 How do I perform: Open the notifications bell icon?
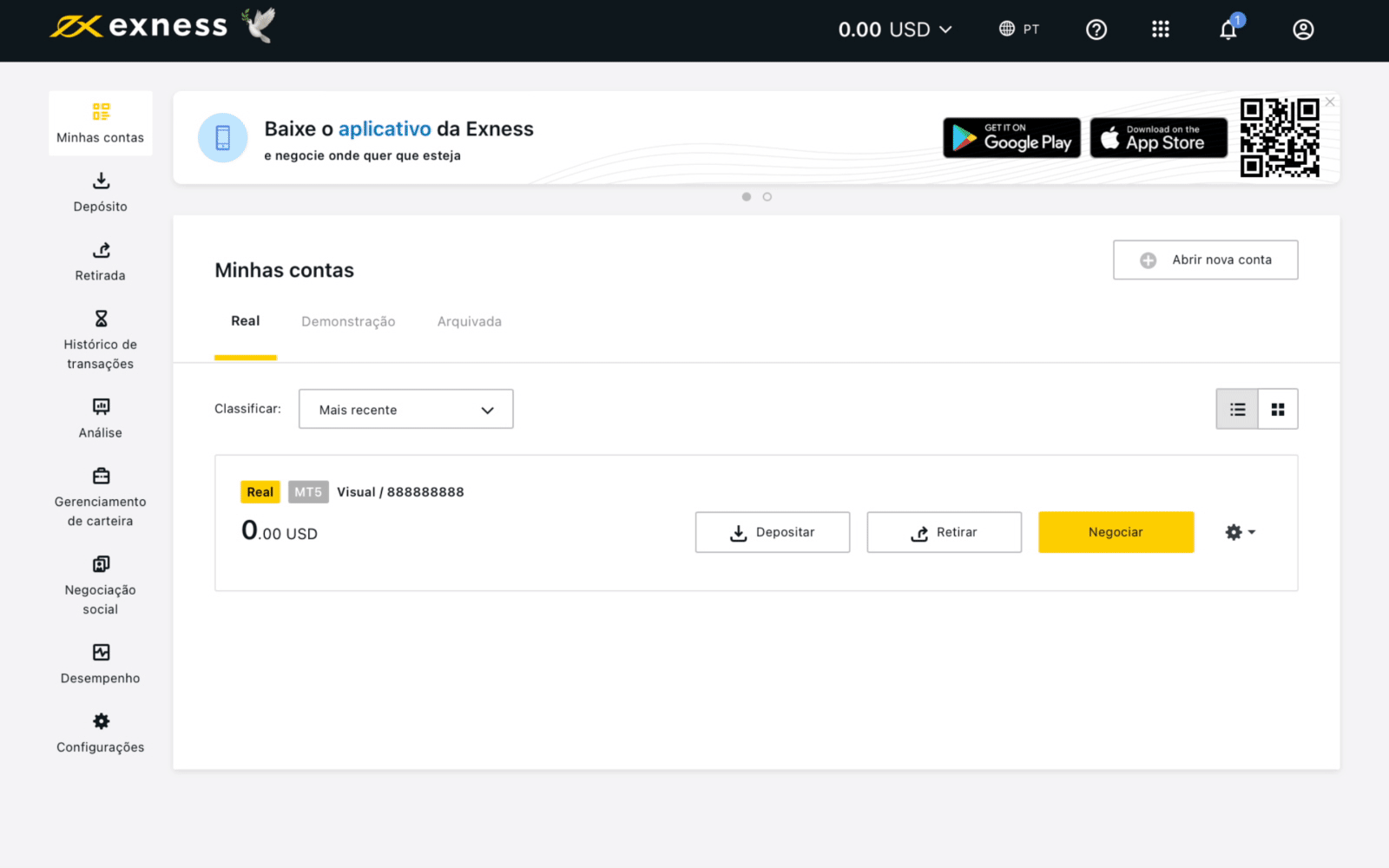pyautogui.click(x=1228, y=30)
